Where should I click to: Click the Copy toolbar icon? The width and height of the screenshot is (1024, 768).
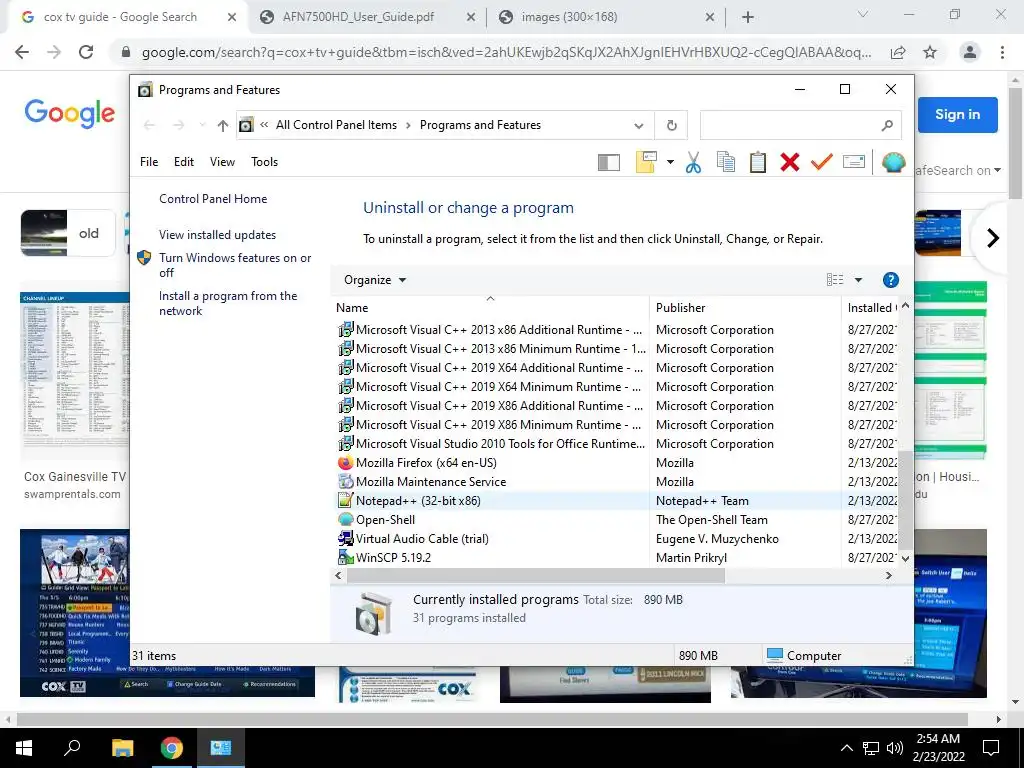coord(726,162)
